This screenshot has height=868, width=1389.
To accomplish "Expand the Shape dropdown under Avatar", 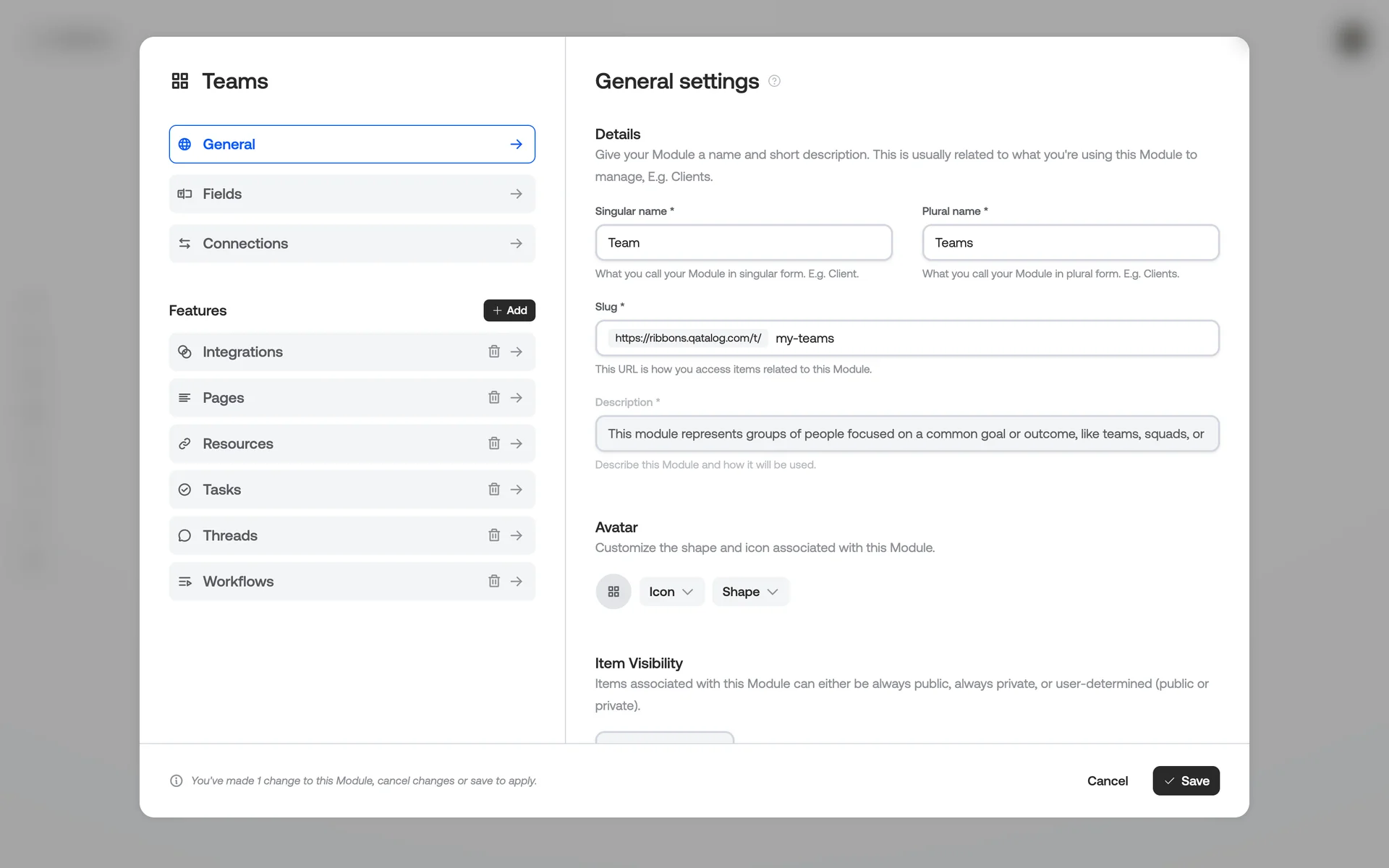I will pos(749,592).
